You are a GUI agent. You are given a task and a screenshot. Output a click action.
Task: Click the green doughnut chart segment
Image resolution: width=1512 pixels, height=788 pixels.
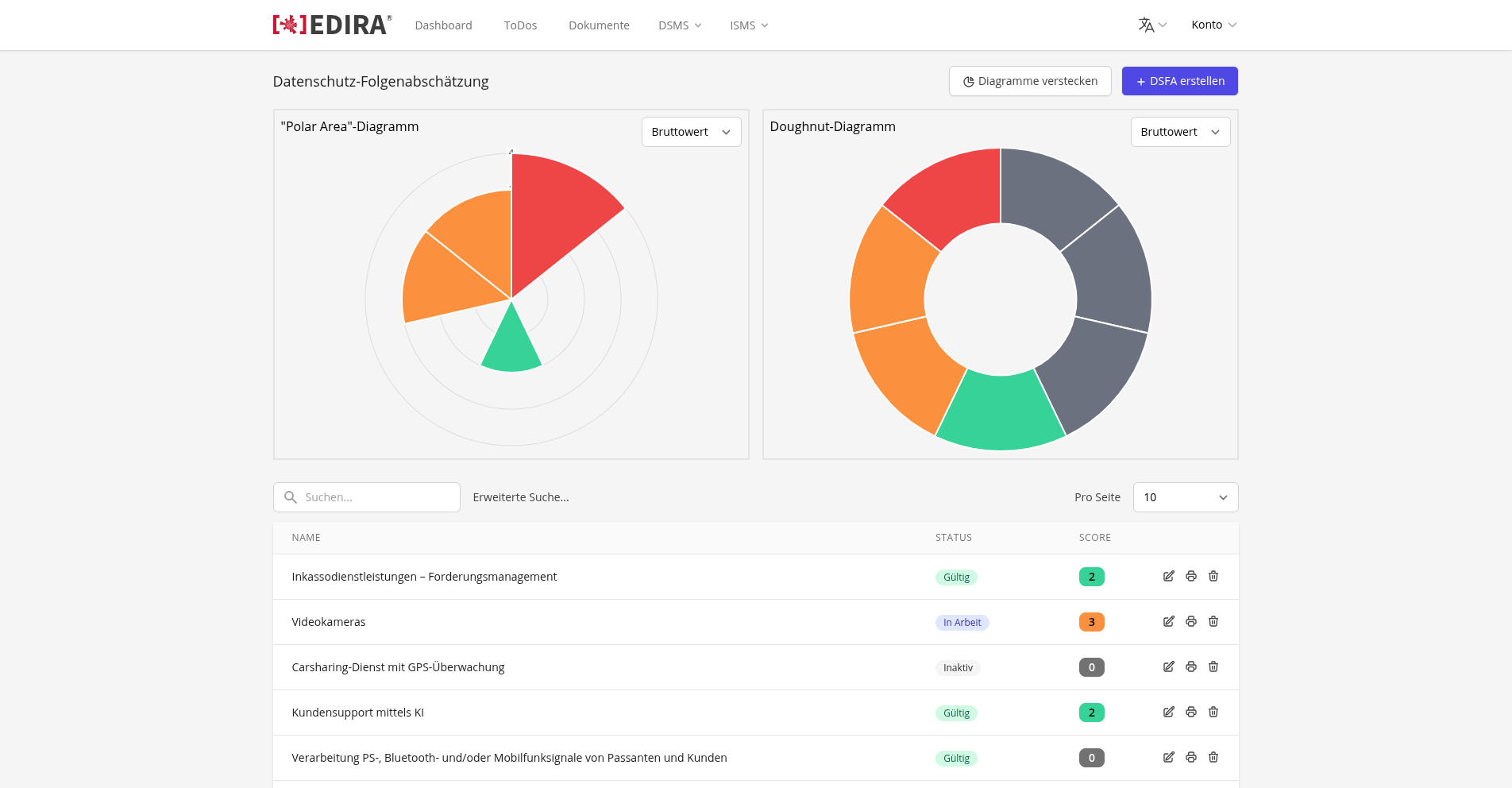point(1001,411)
